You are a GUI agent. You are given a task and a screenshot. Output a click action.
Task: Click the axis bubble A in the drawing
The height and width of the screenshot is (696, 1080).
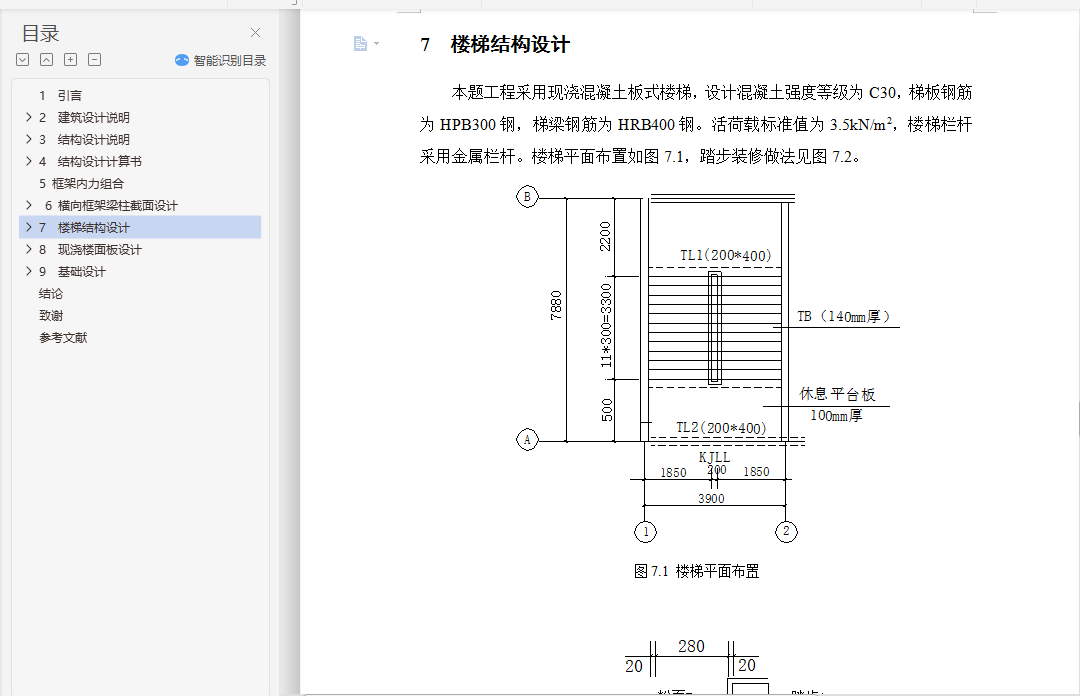[x=527, y=439]
